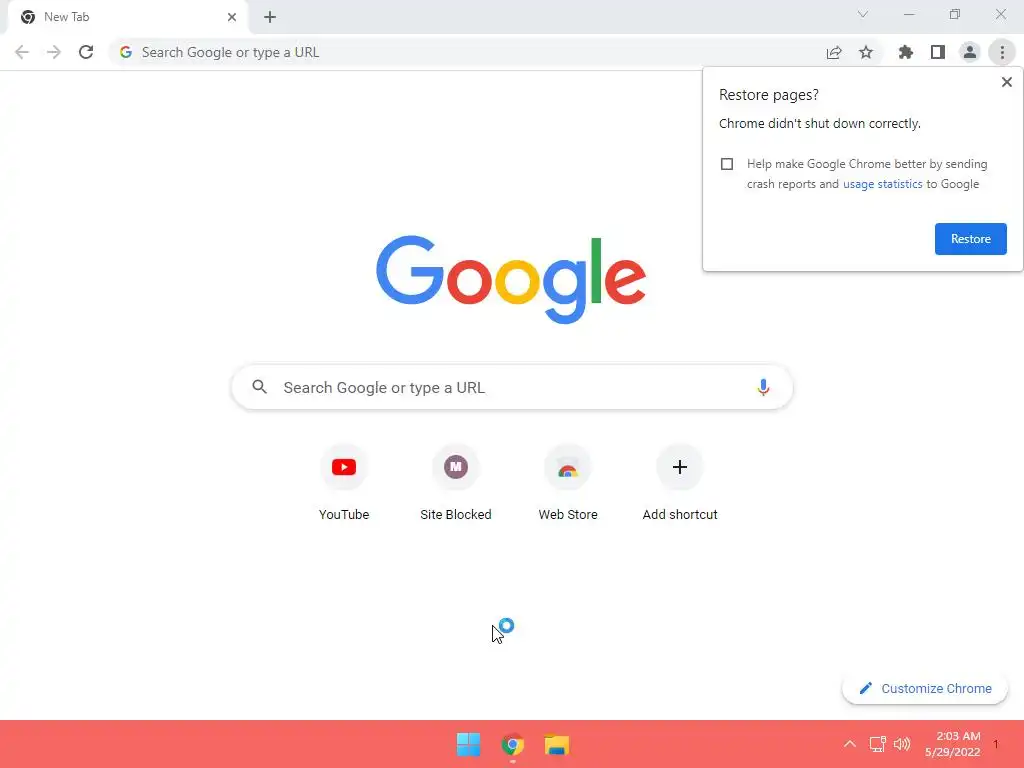1024x768 pixels.
Task: Start voice search with the microphone icon
Action: (x=763, y=387)
